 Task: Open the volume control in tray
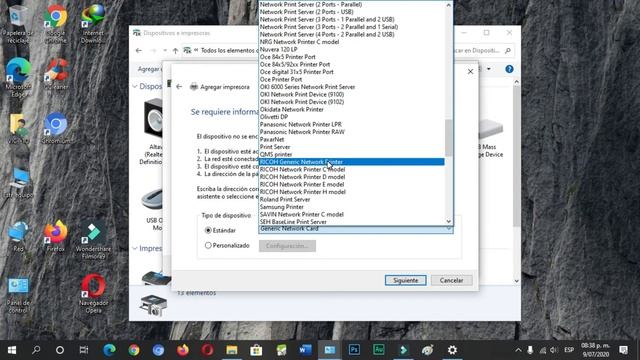pos(553,350)
